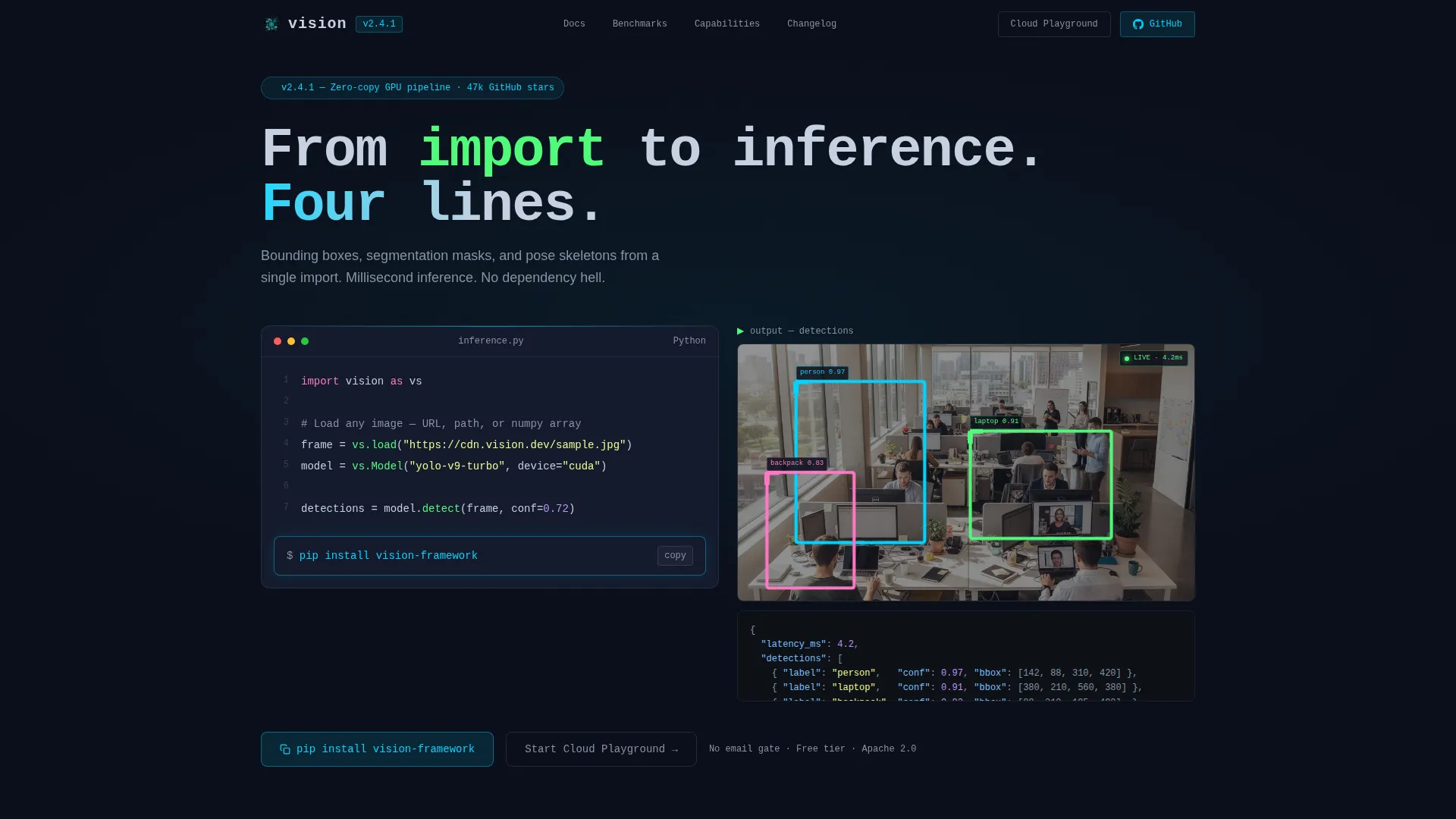The height and width of the screenshot is (819, 1456).
Task: Click the vision logo icon
Action: tap(271, 24)
